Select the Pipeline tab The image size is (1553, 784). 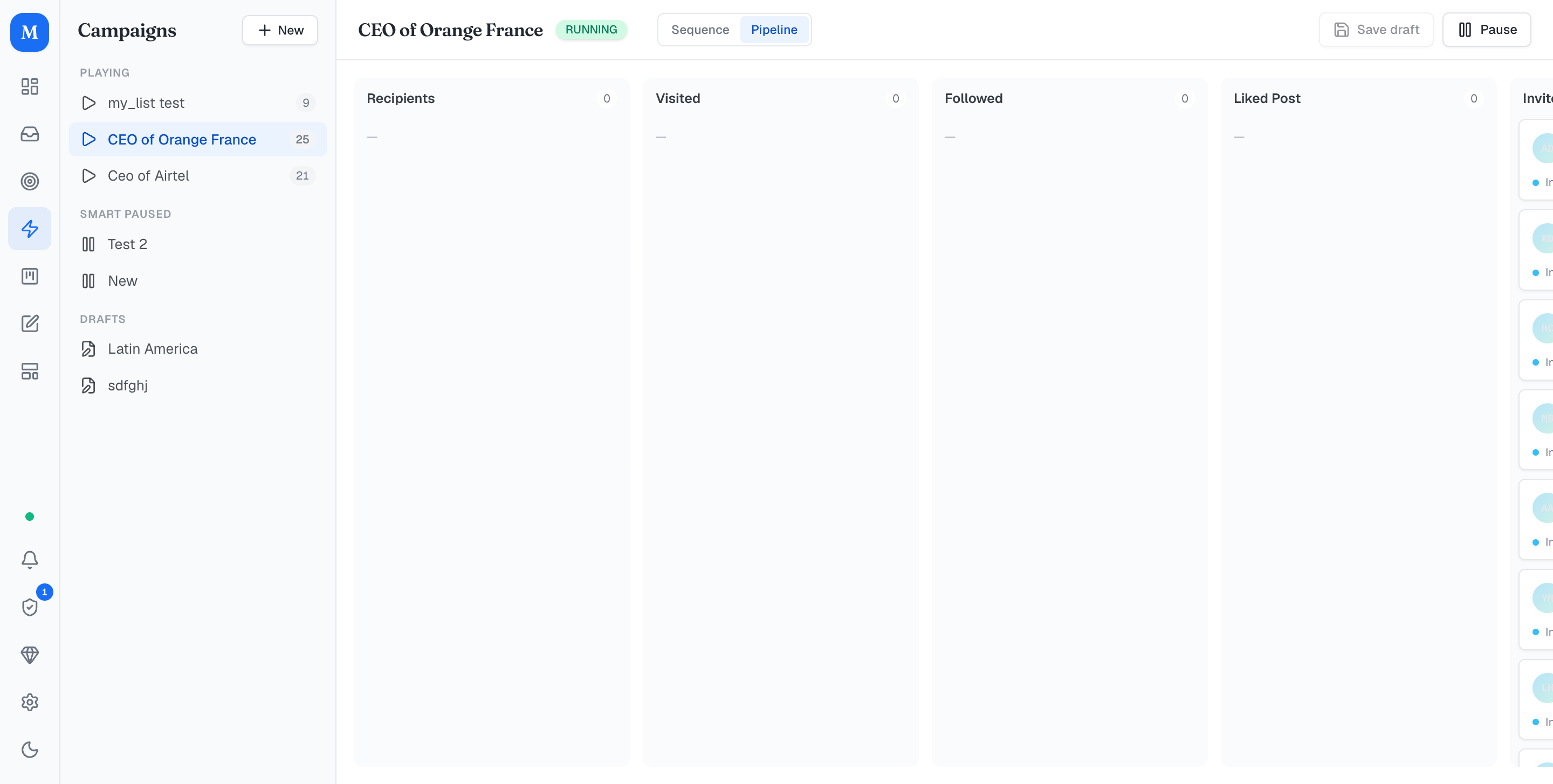774,30
